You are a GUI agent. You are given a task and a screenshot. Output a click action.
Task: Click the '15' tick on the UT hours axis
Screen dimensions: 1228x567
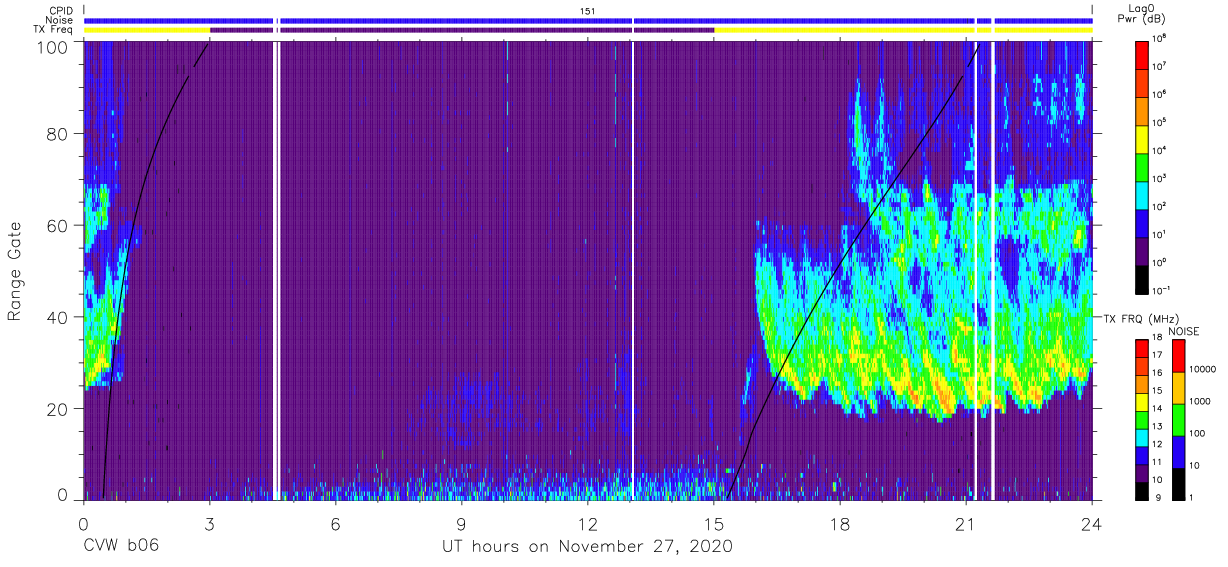point(714,523)
